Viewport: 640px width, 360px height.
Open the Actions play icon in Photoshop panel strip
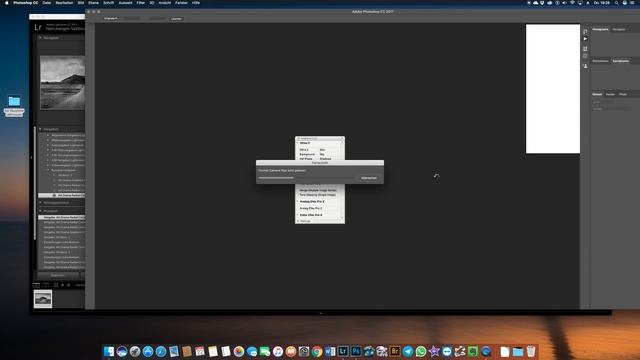pyautogui.click(x=585, y=39)
